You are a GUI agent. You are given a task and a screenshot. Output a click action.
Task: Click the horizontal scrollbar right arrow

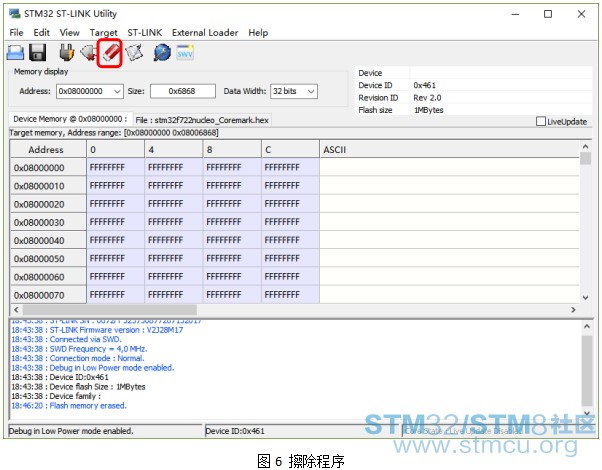pyautogui.click(x=573, y=309)
